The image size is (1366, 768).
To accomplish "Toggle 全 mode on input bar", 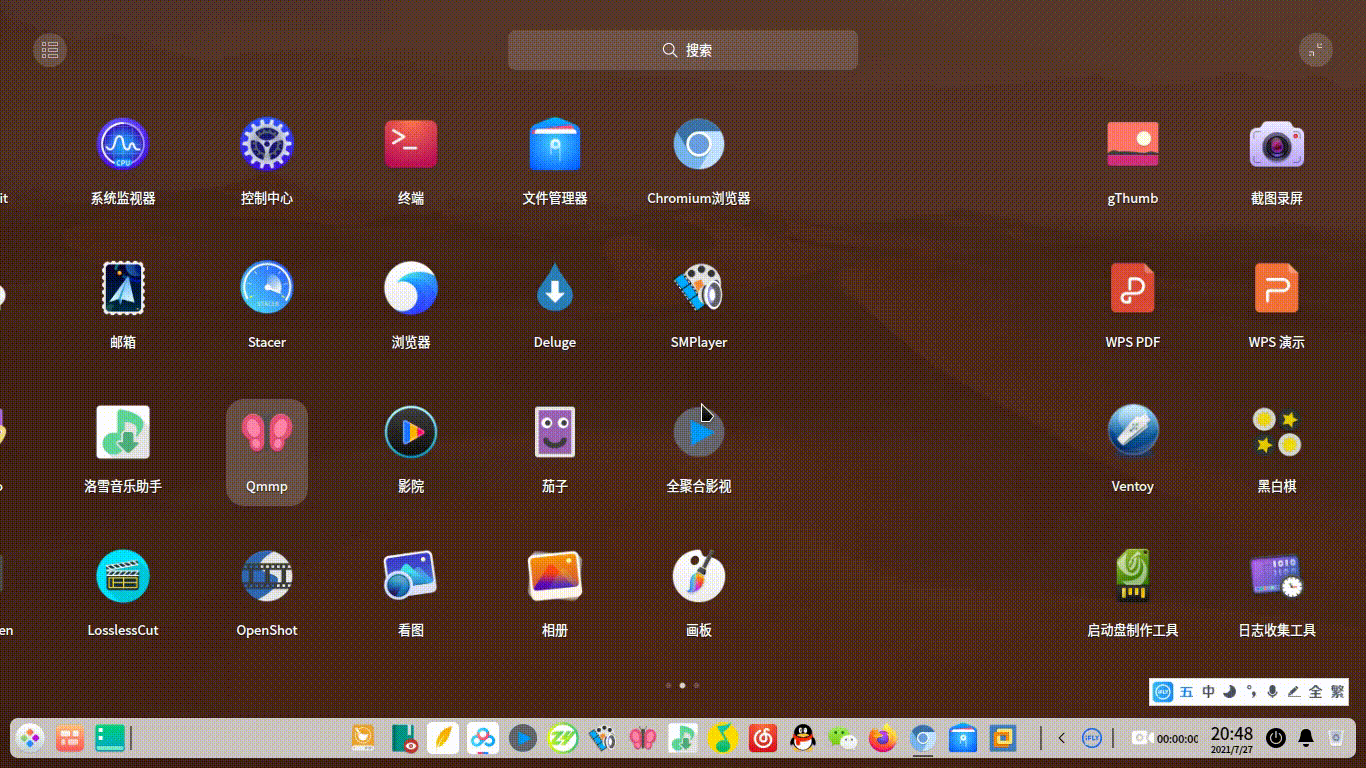I will tap(1315, 691).
